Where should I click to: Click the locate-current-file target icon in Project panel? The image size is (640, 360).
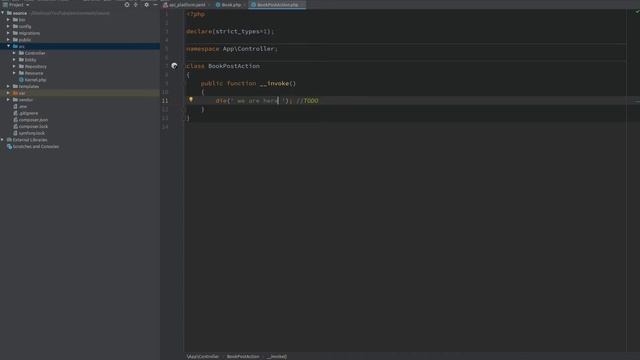pos(127,5)
